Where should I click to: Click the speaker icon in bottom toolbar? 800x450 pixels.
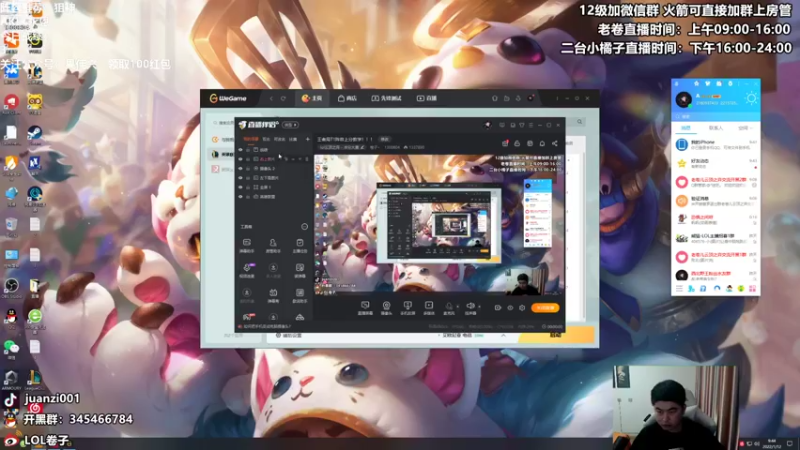pos(470,308)
